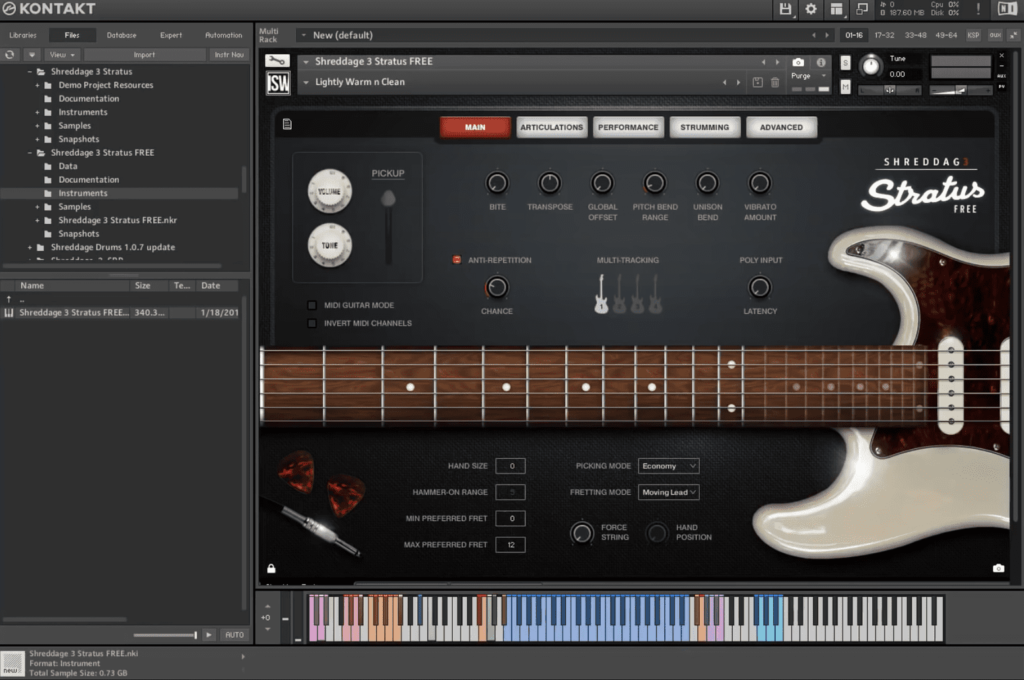The width and height of the screenshot is (1024, 680).
Task: Save the current snapshot icon
Action: (x=758, y=82)
